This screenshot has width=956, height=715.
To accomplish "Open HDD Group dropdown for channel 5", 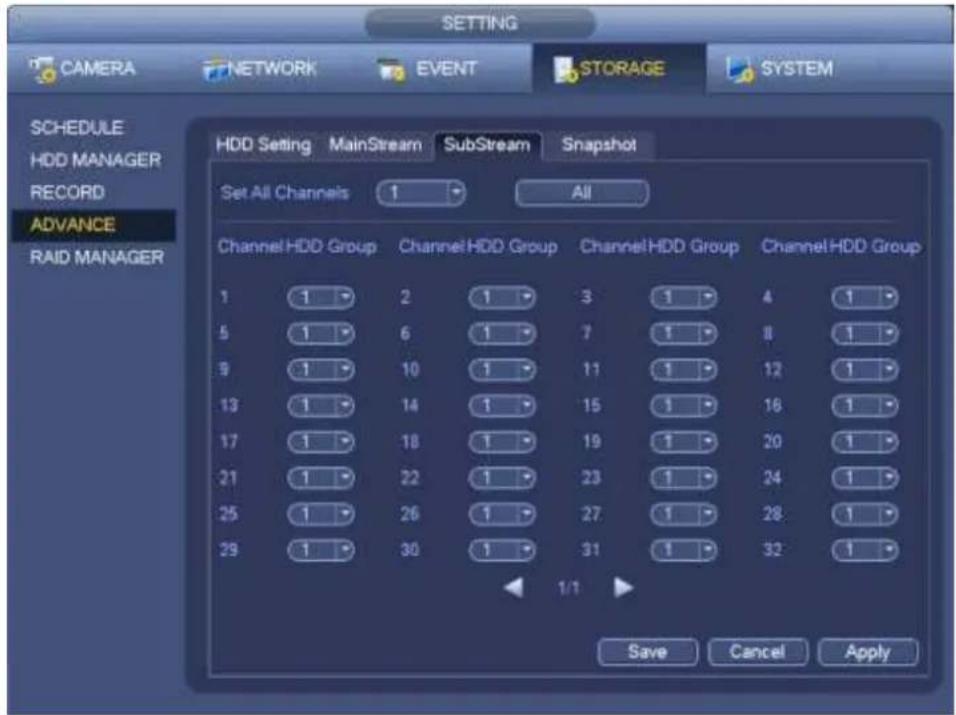I will click(x=321, y=333).
